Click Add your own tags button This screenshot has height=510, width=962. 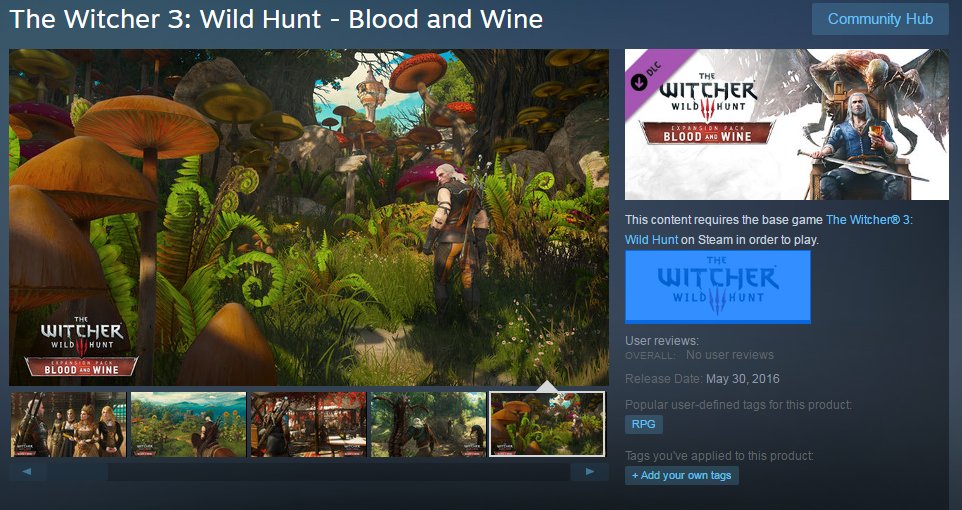(x=682, y=476)
